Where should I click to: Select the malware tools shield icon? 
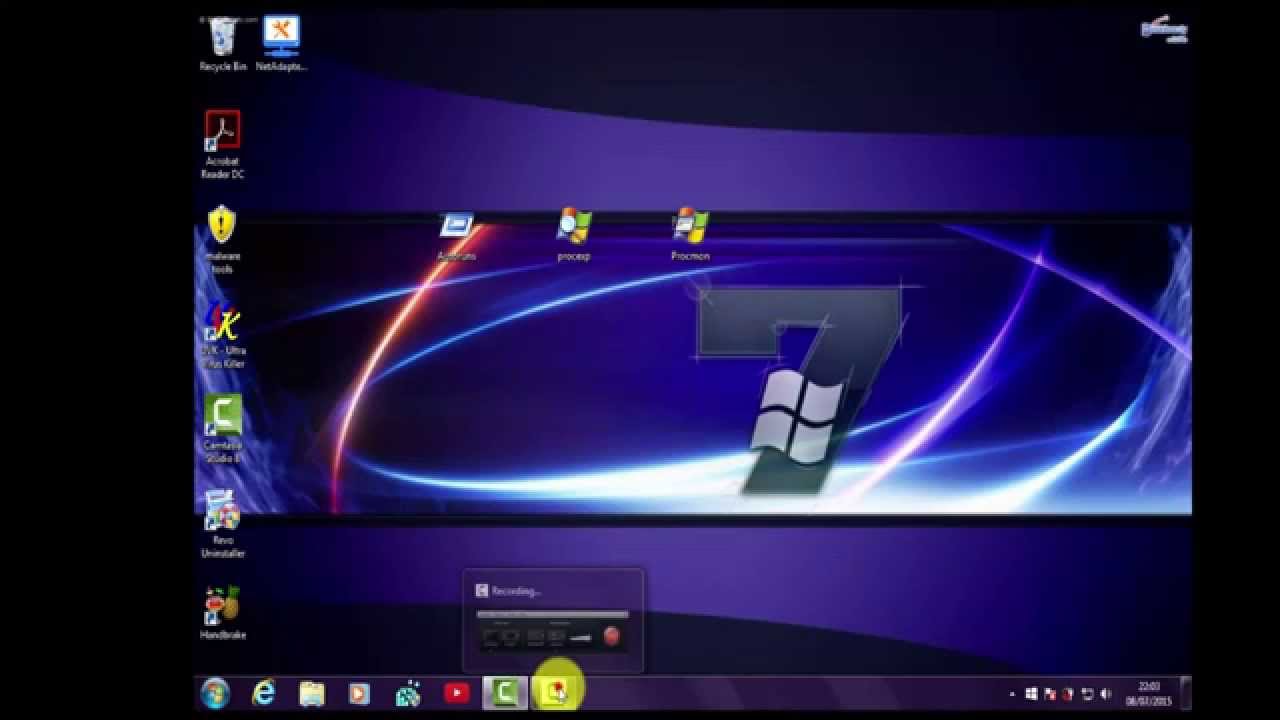pyautogui.click(x=222, y=240)
